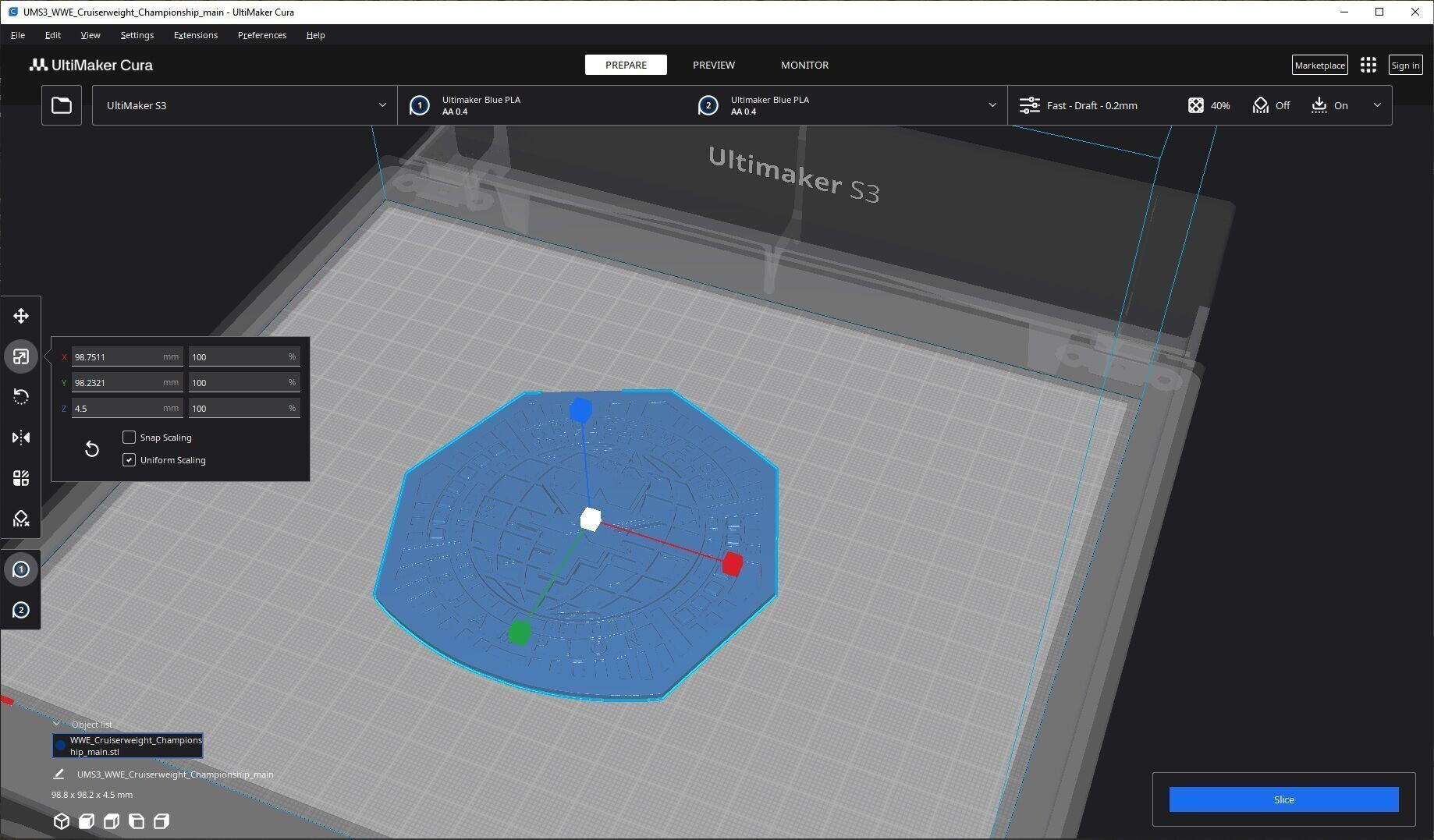Click the X scale percent field
This screenshot has width=1434, height=840.
tap(244, 356)
